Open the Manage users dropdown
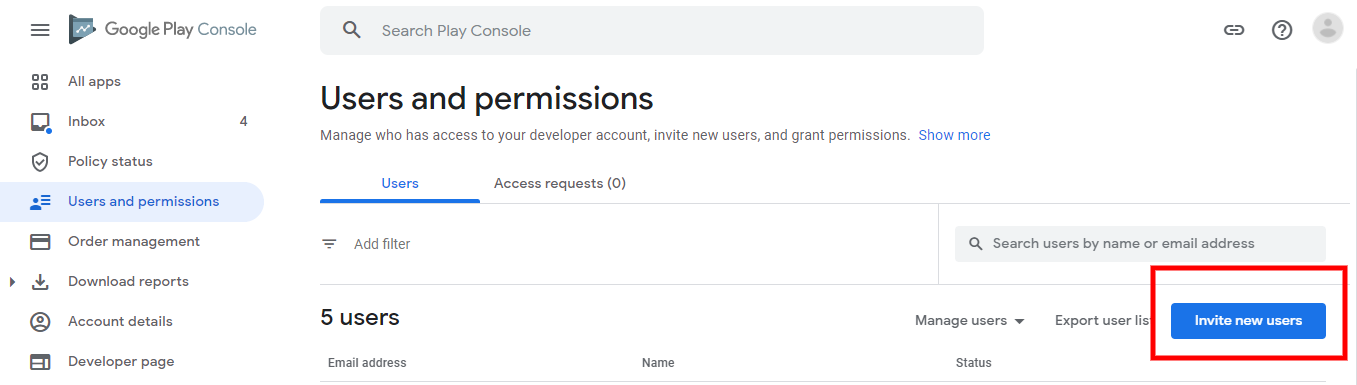1357x385 pixels. pos(970,321)
